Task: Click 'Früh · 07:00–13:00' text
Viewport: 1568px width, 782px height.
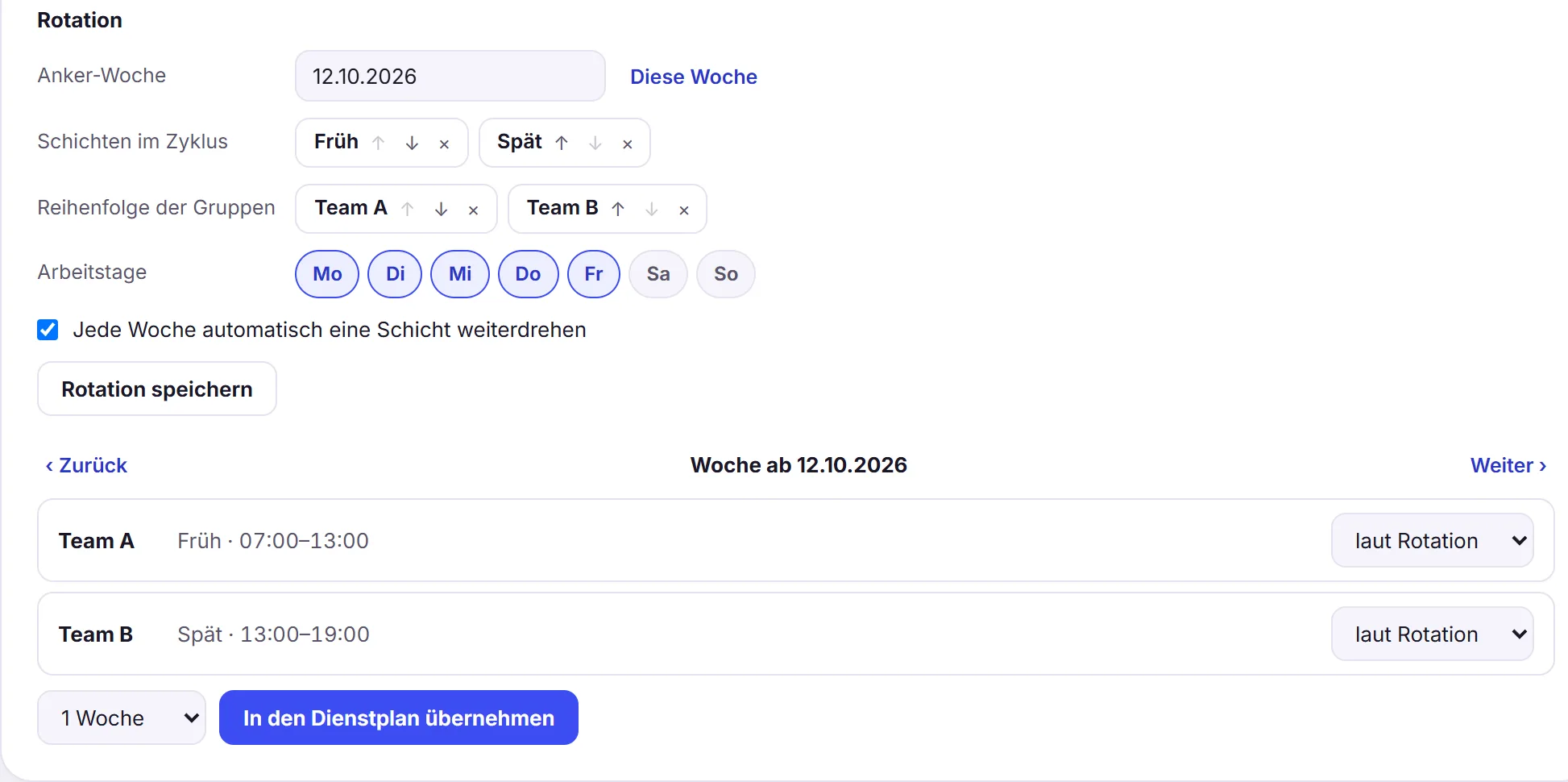Action: coord(273,541)
